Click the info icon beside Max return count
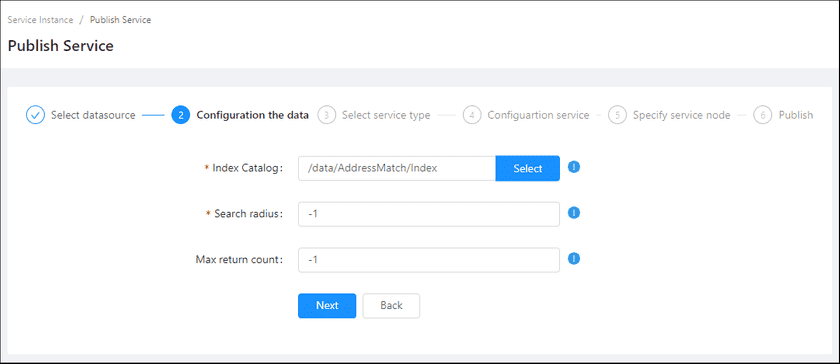The height and width of the screenshot is (364, 840). pyautogui.click(x=574, y=259)
